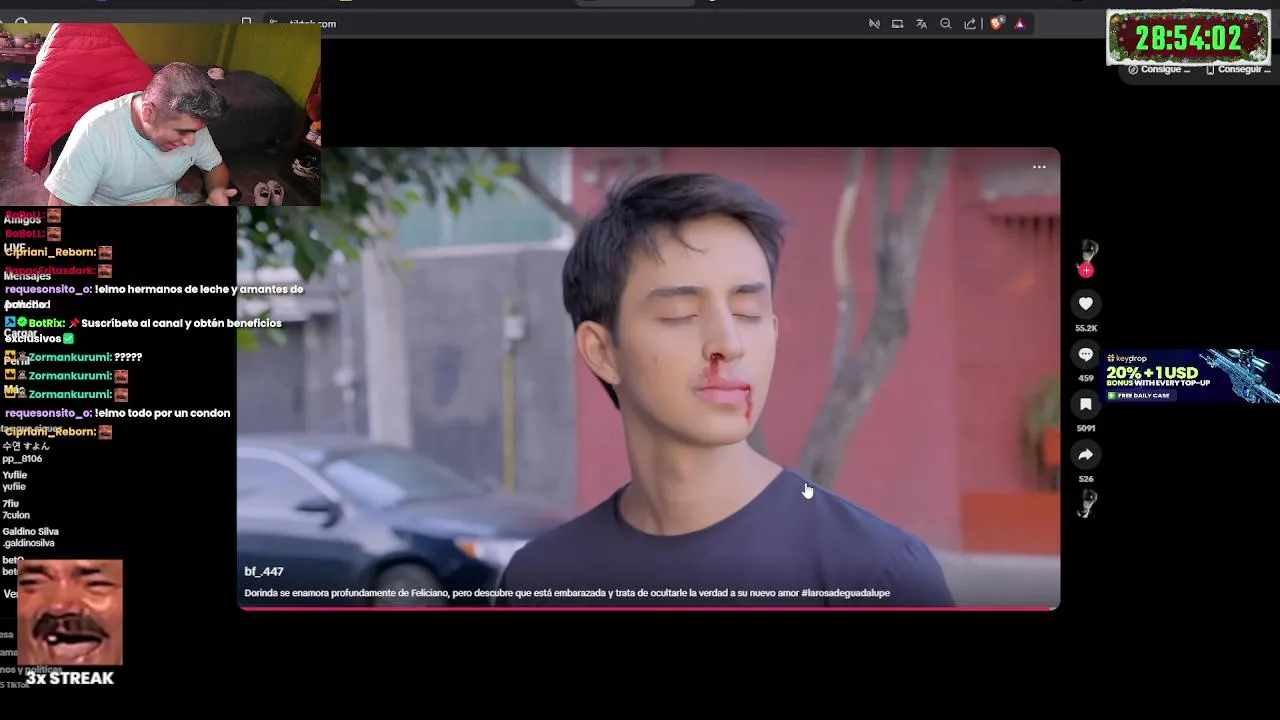
Task: Click the crossed-out N address bar icon
Action: pos(874,23)
